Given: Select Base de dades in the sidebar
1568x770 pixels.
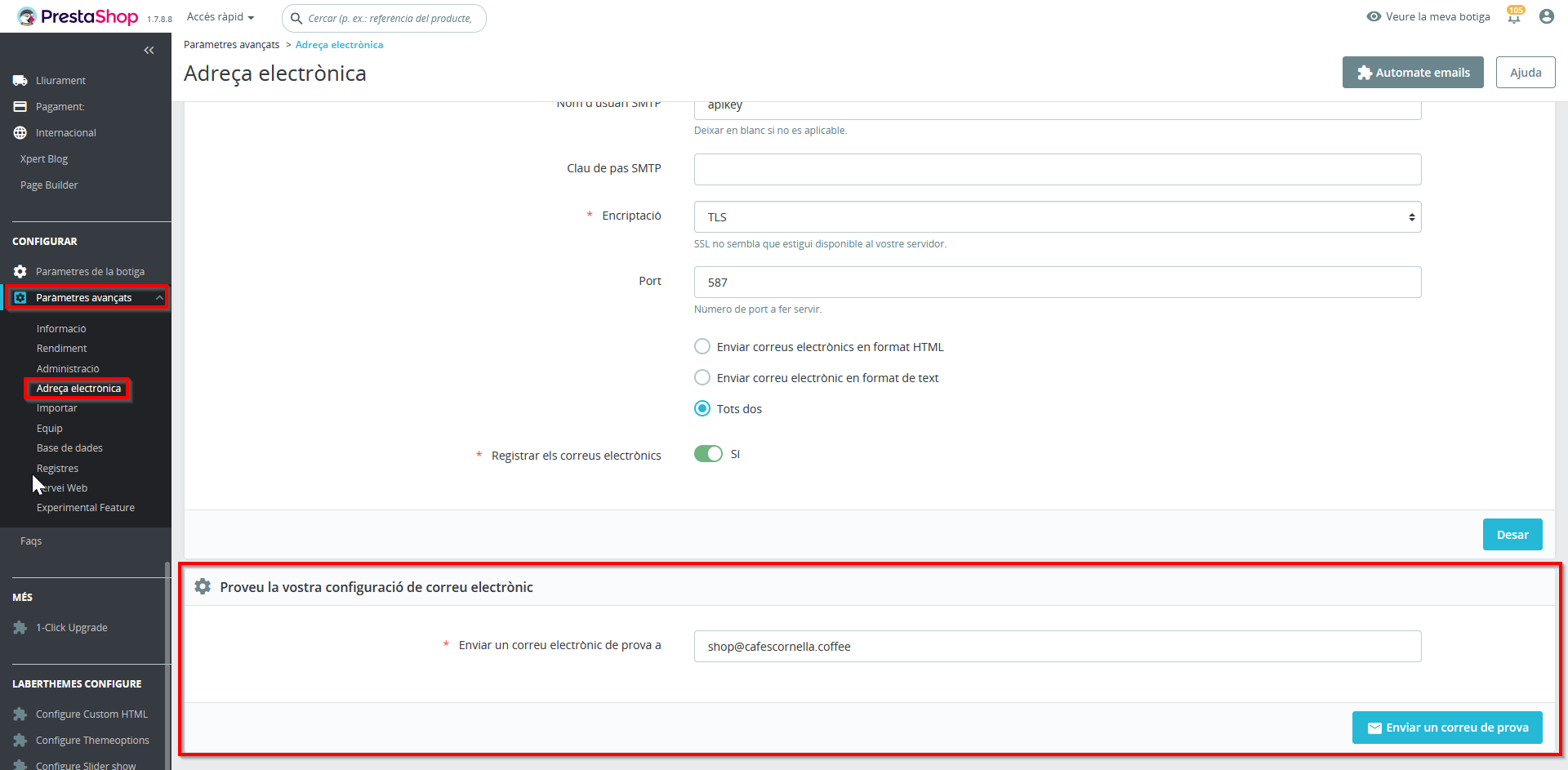Looking at the screenshot, I should click(x=69, y=447).
